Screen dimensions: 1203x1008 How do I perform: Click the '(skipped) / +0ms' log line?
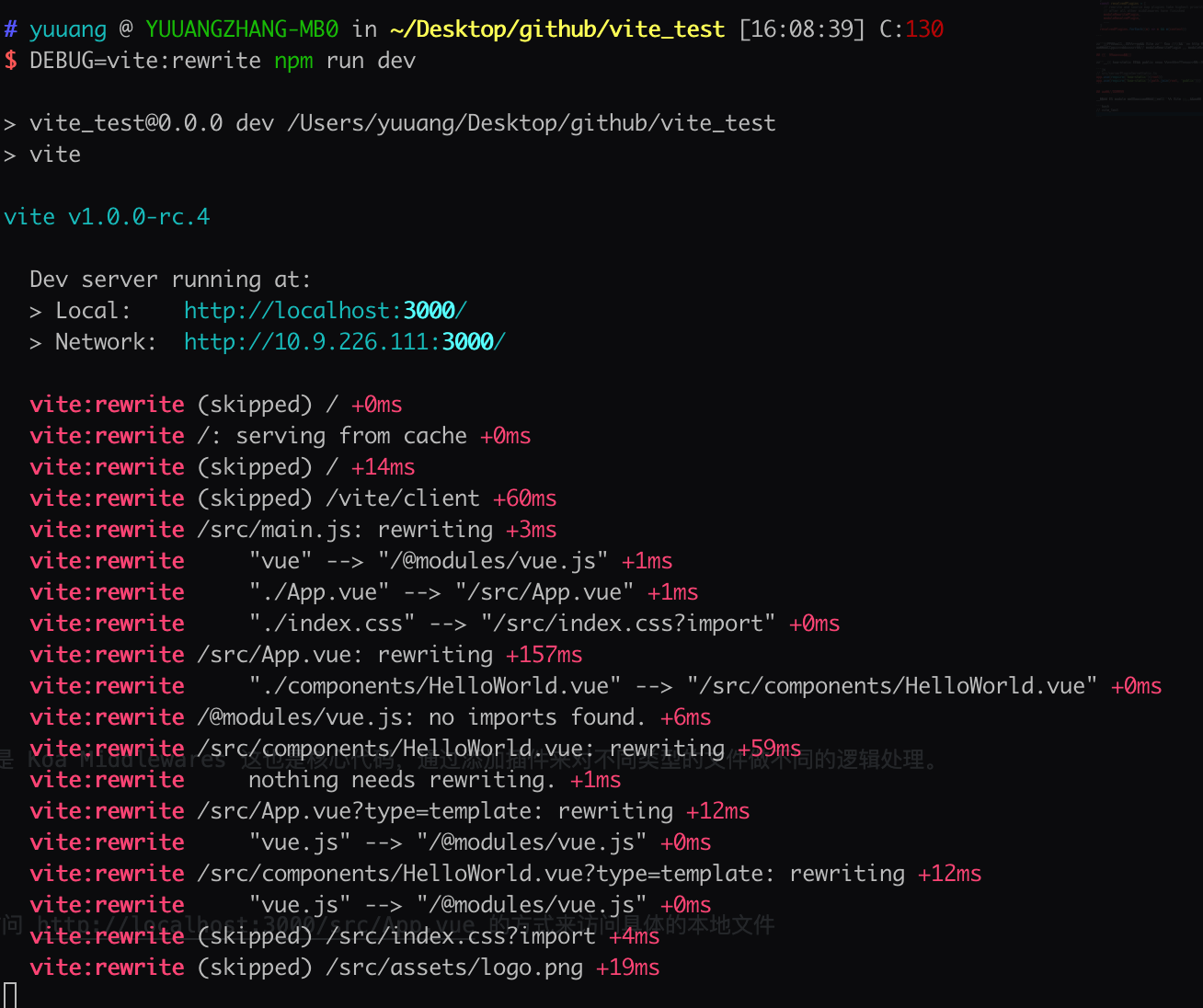click(x=215, y=405)
